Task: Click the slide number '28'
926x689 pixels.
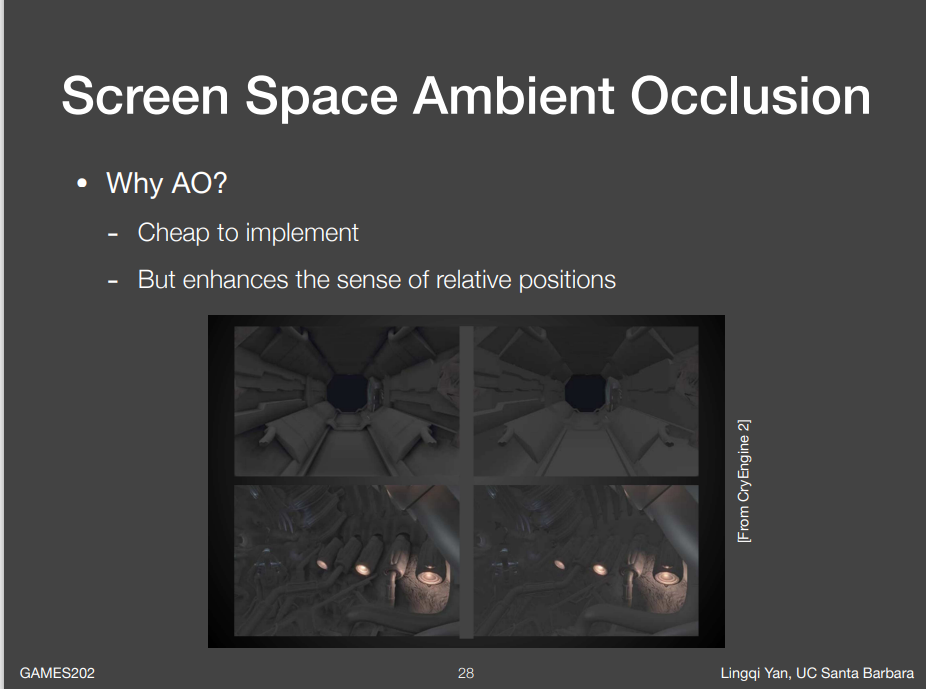Action: [466, 673]
